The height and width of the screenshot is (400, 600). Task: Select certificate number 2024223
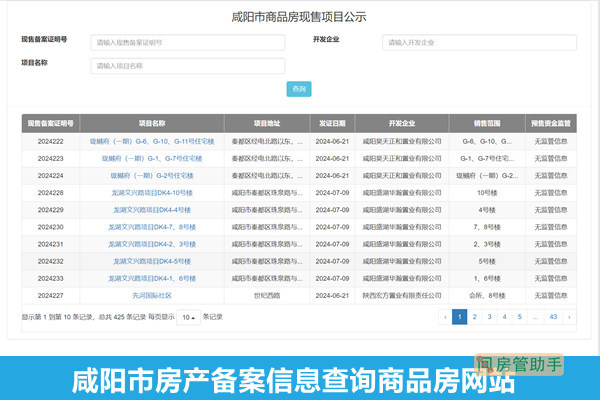click(51, 158)
